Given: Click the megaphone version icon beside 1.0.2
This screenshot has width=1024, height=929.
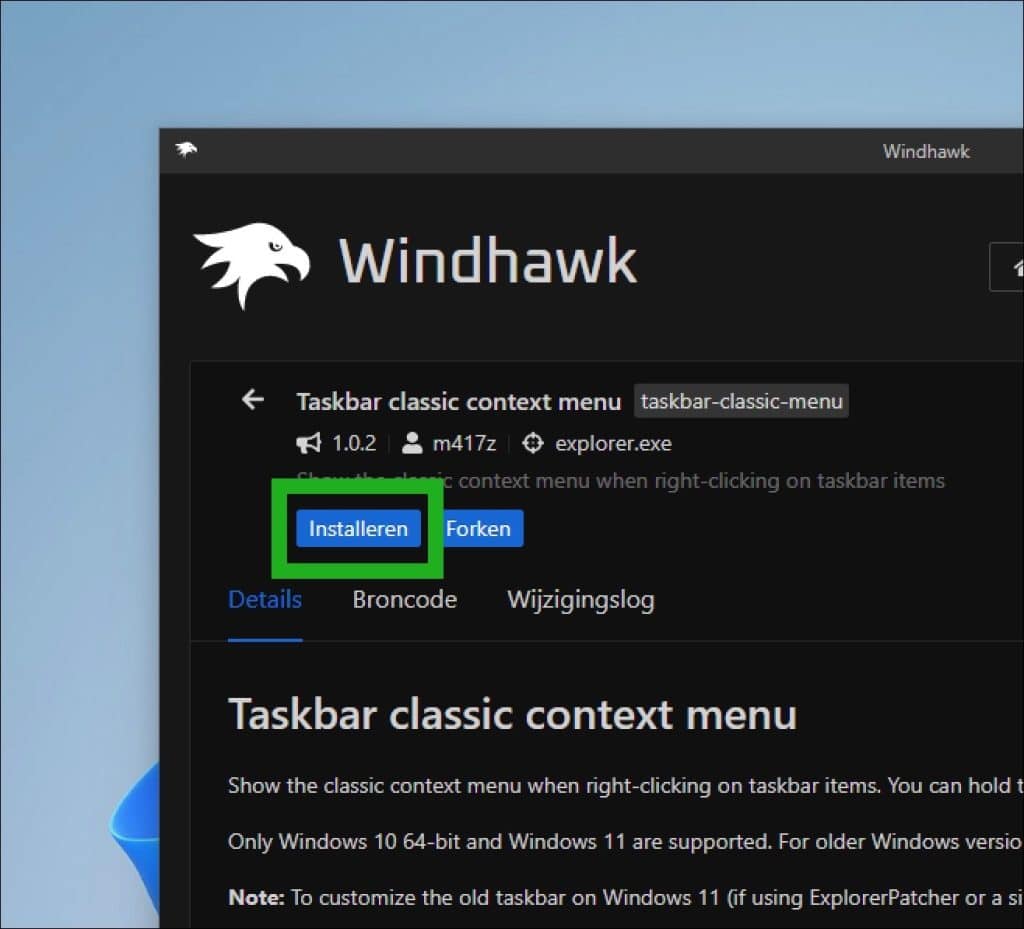Looking at the screenshot, I should (309, 443).
